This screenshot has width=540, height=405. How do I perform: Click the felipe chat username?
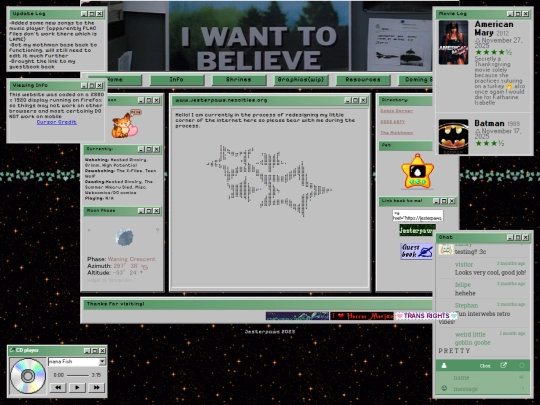click(x=463, y=285)
